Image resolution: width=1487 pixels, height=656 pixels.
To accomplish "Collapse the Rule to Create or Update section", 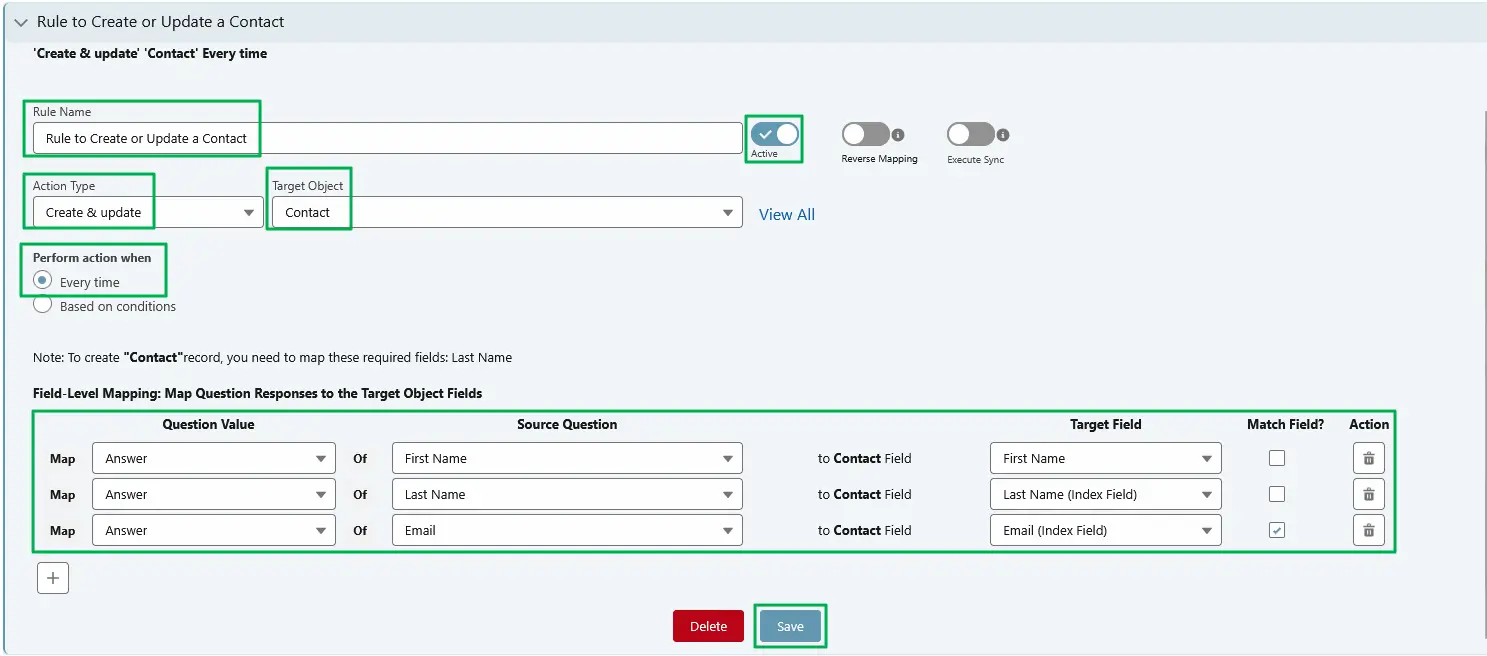I will coord(20,21).
